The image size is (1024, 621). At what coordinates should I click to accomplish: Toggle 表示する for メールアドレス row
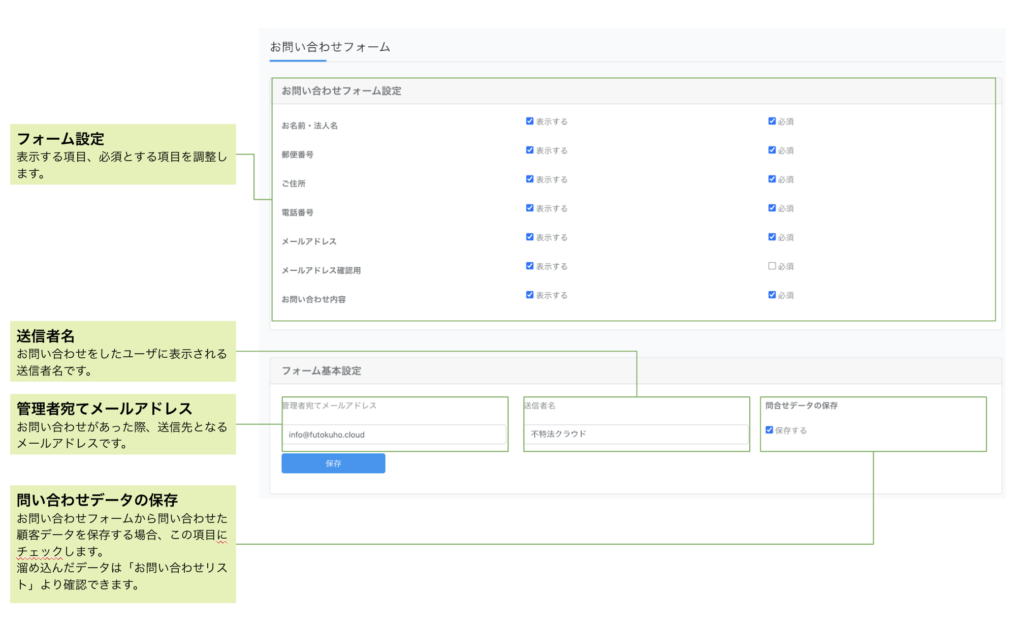pyautogui.click(x=530, y=237)
